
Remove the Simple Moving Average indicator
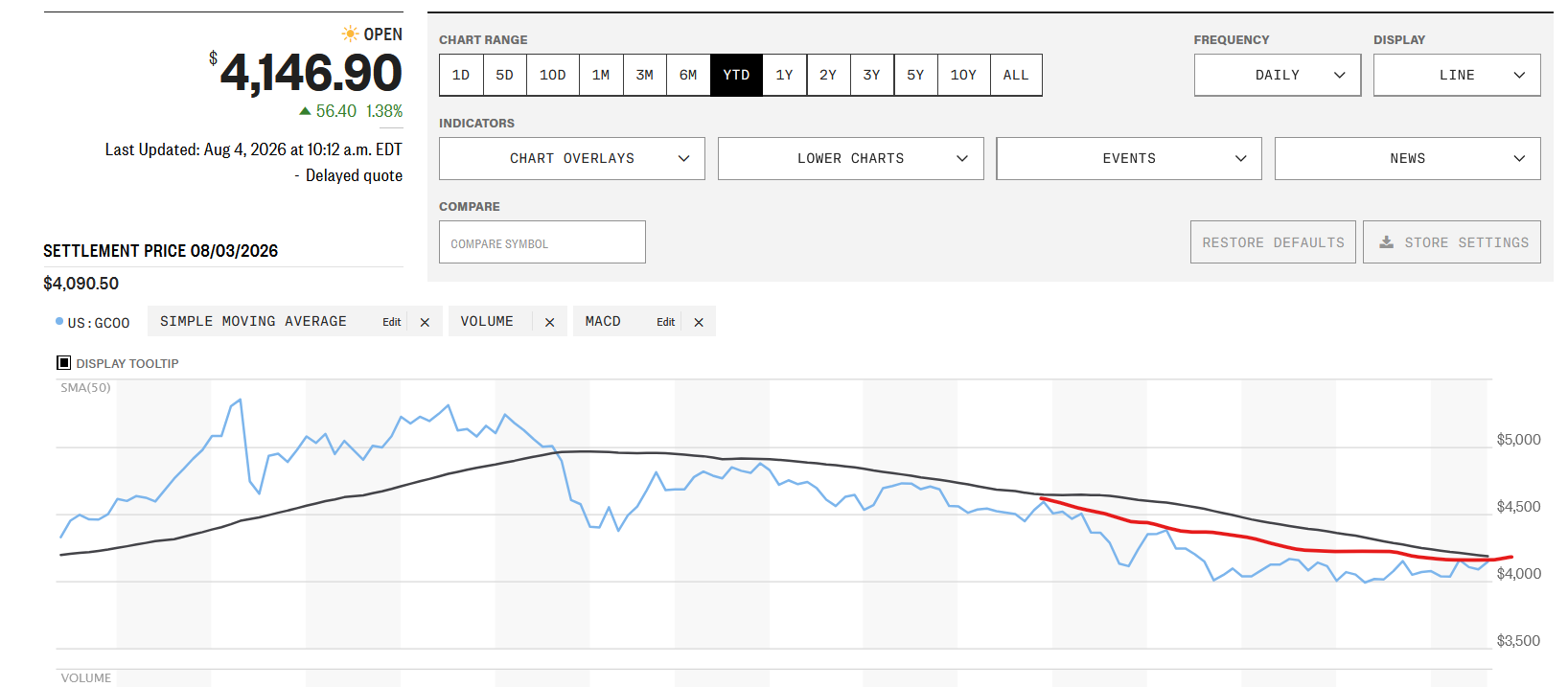click(x=425, y=322)
